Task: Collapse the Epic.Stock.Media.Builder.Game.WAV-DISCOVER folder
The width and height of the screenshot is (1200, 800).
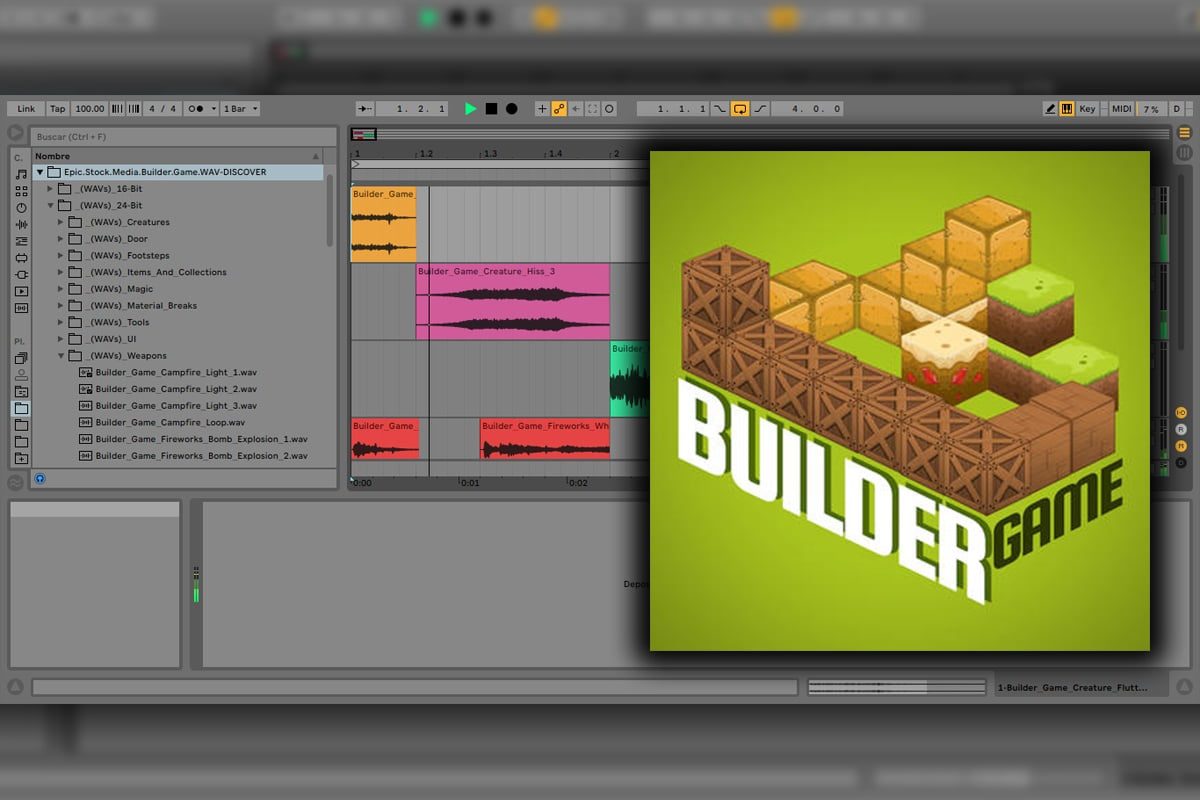Action: (42, 172)
